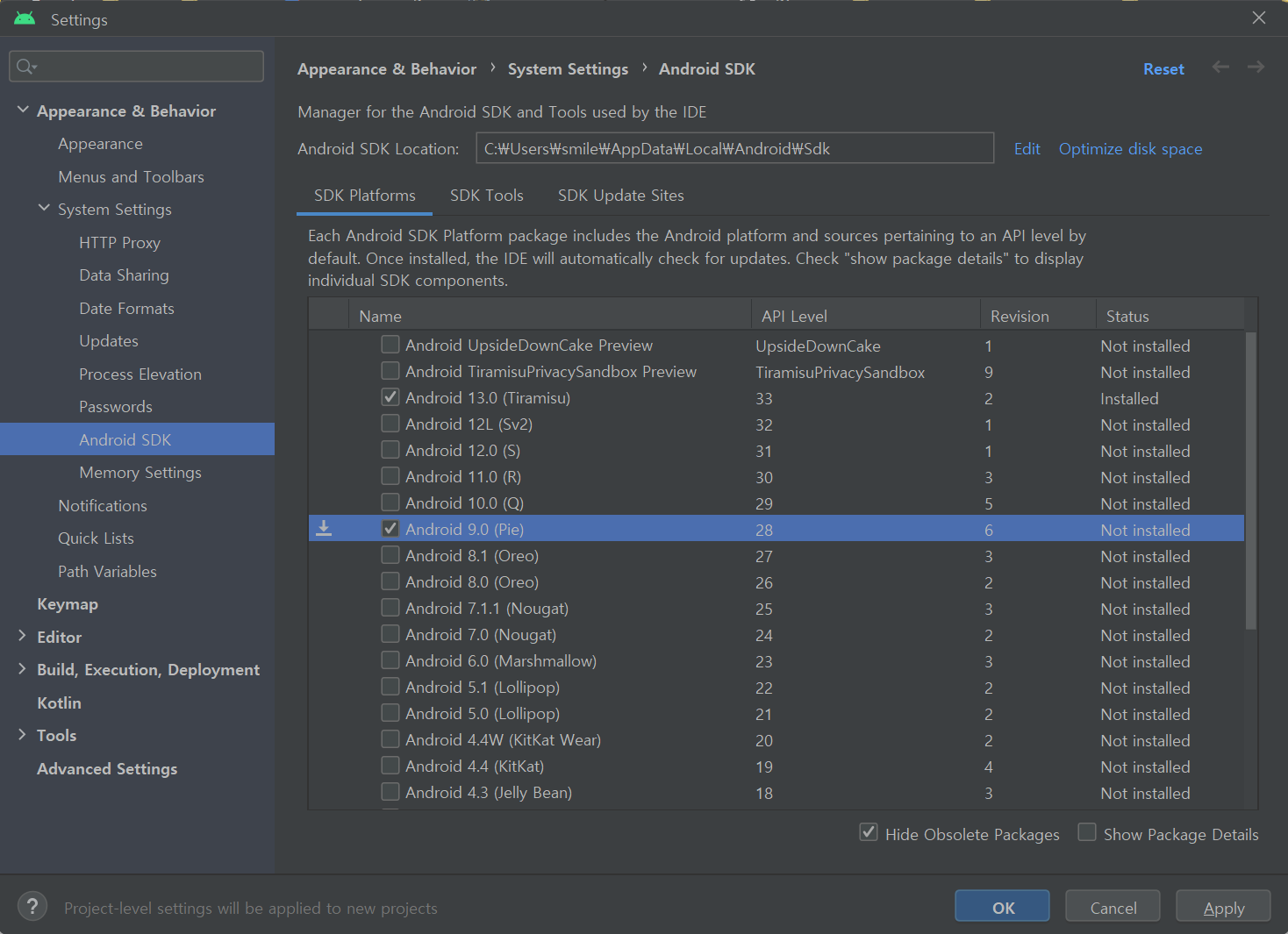Click the download icon beside Android 9.0 (Pie)
This screenshot has height=934, width=1288.
(324, 528)
